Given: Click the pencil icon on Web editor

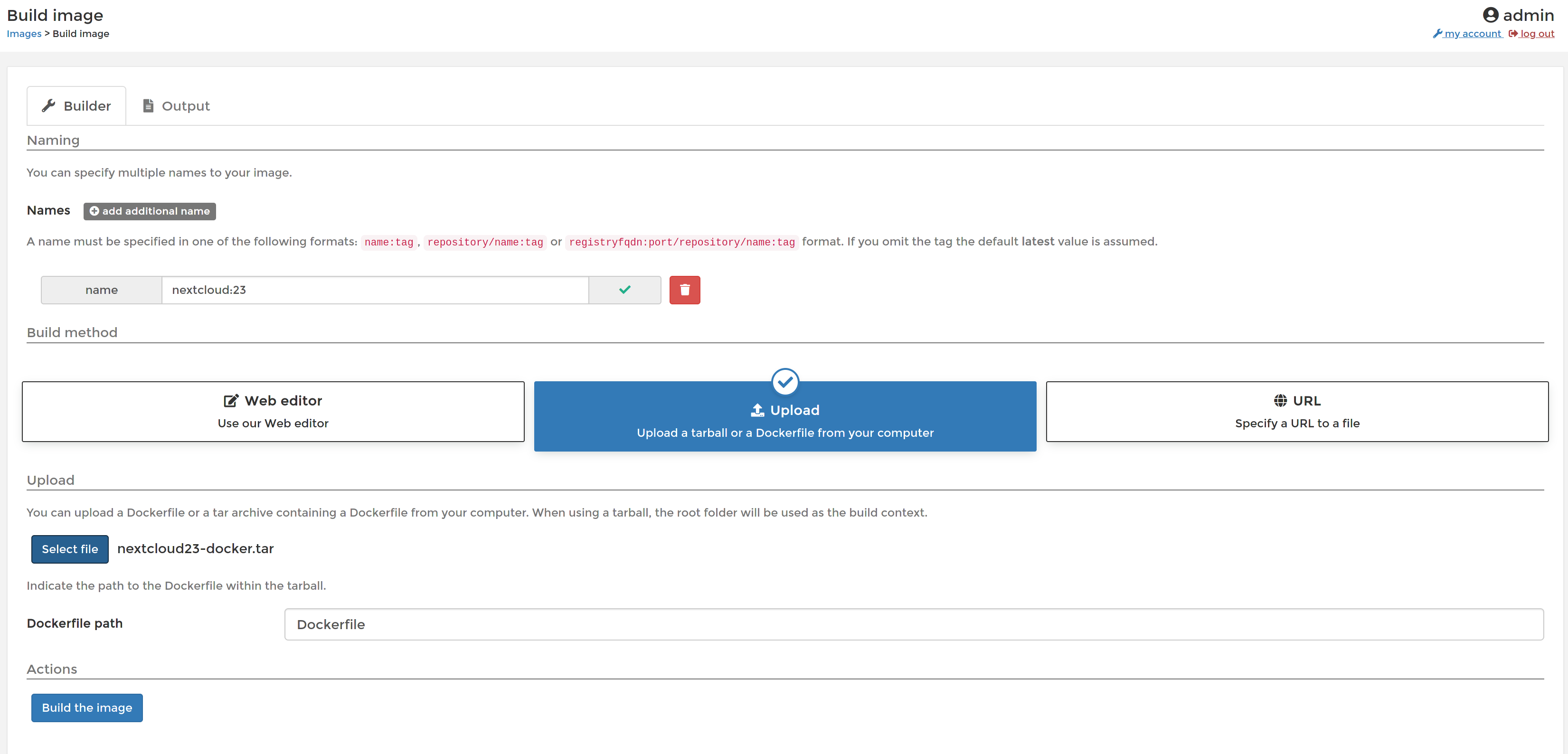Looking at the screenshot, I should point(231,400).
